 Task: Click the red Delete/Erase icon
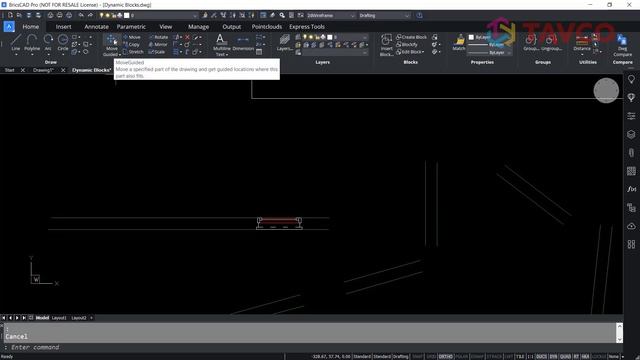[187, 37]
